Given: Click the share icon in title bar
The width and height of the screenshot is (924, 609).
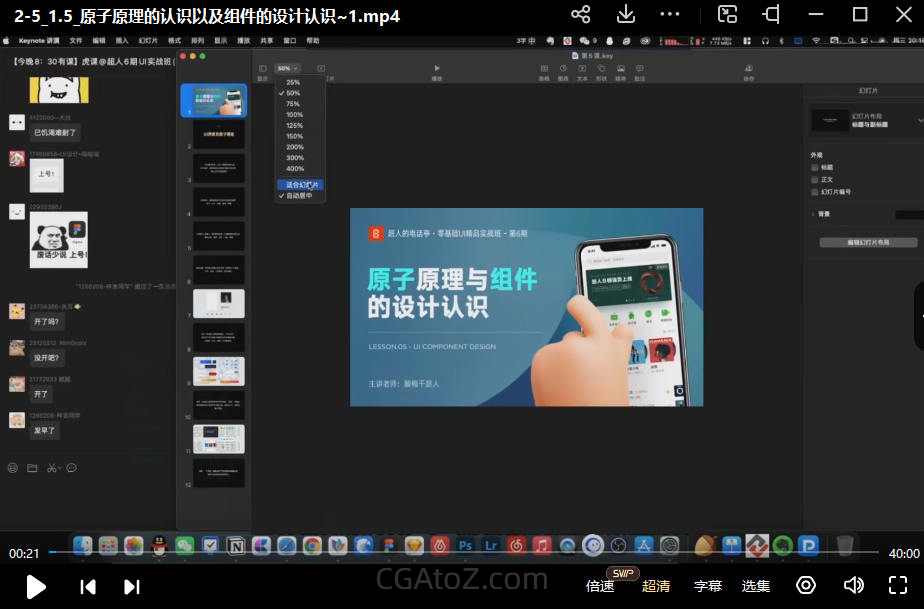Looking at the screenshot, I should (x=580, y=14).
